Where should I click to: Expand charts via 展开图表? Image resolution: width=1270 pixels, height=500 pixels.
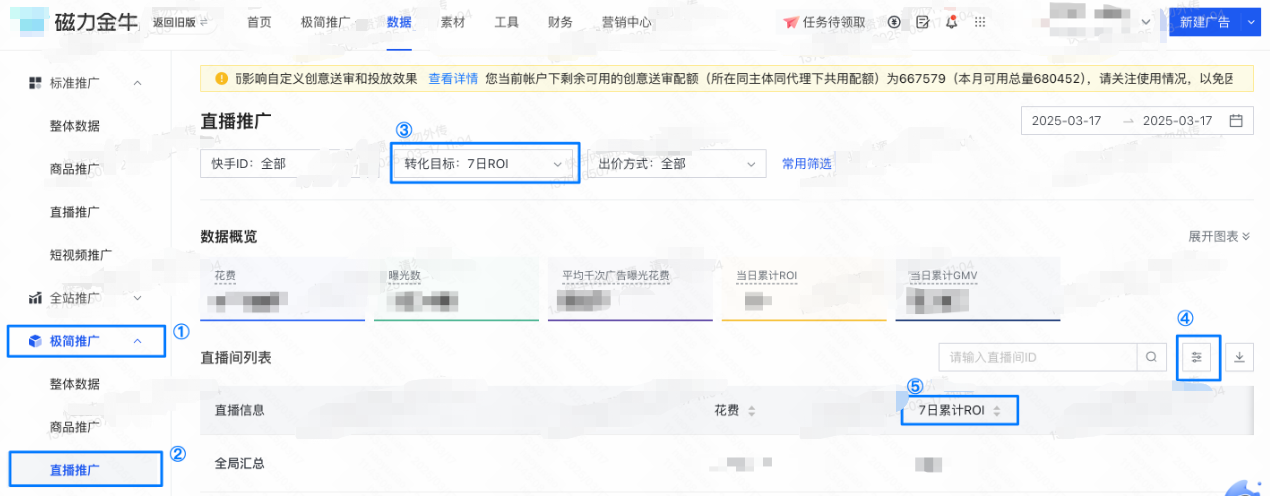[x=1219, y=237]
